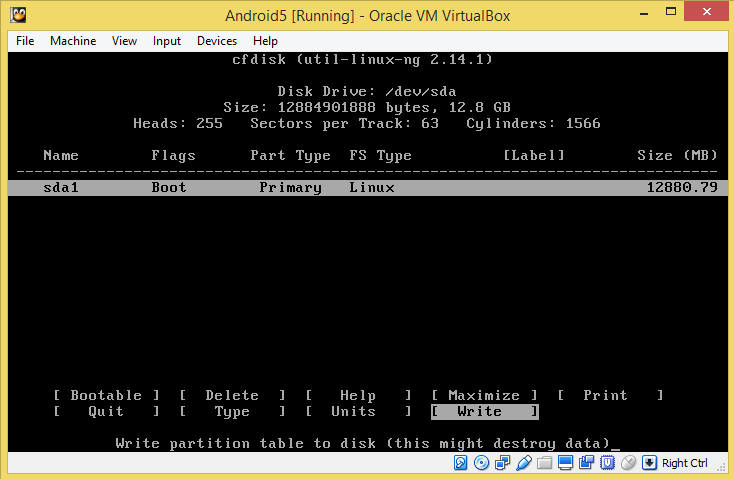Click the Size (MB) column header
Viewport: 734px width, 479px height.
(677, 155)
